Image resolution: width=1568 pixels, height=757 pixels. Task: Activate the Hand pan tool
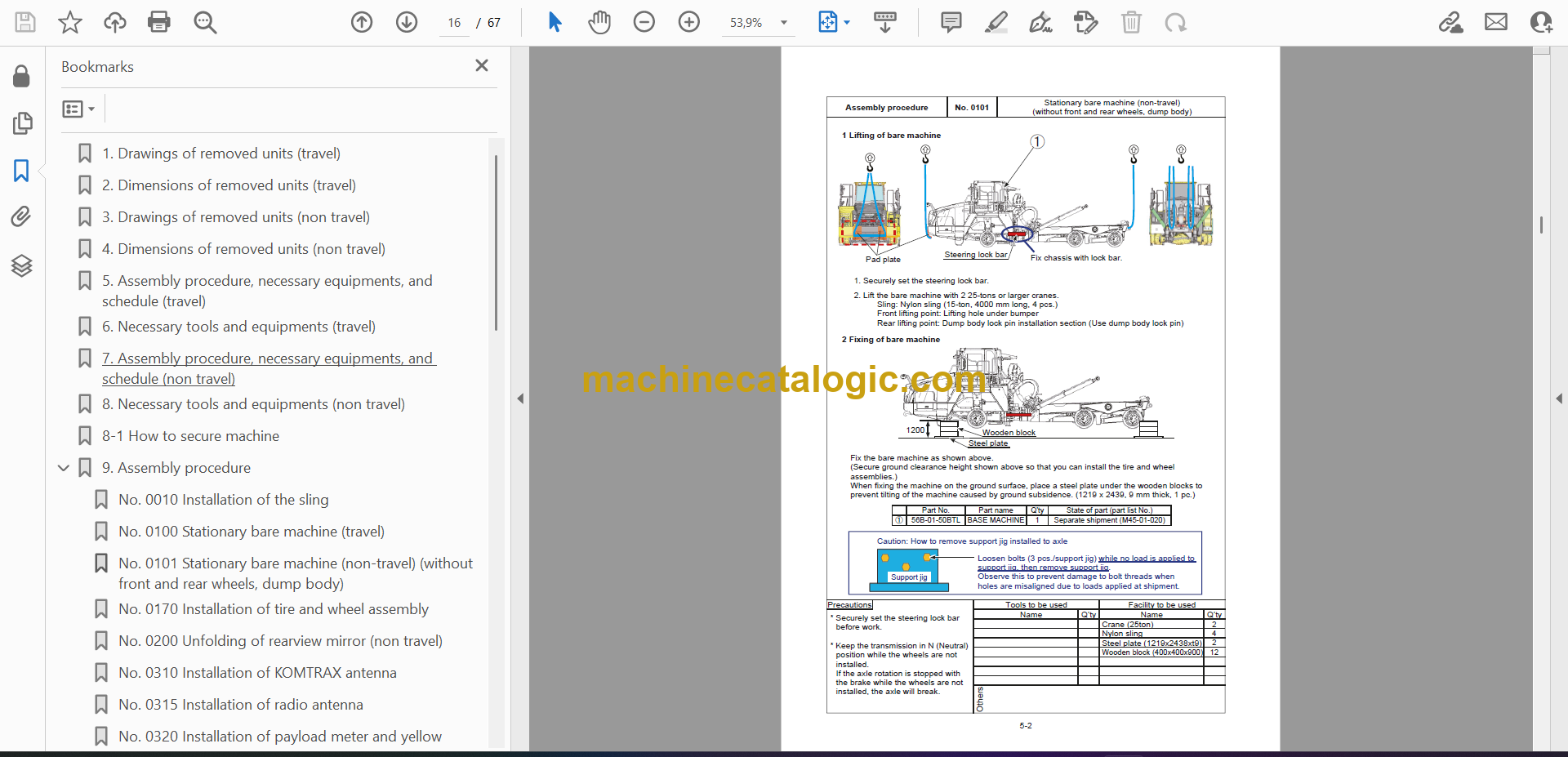tap(599, 22)
